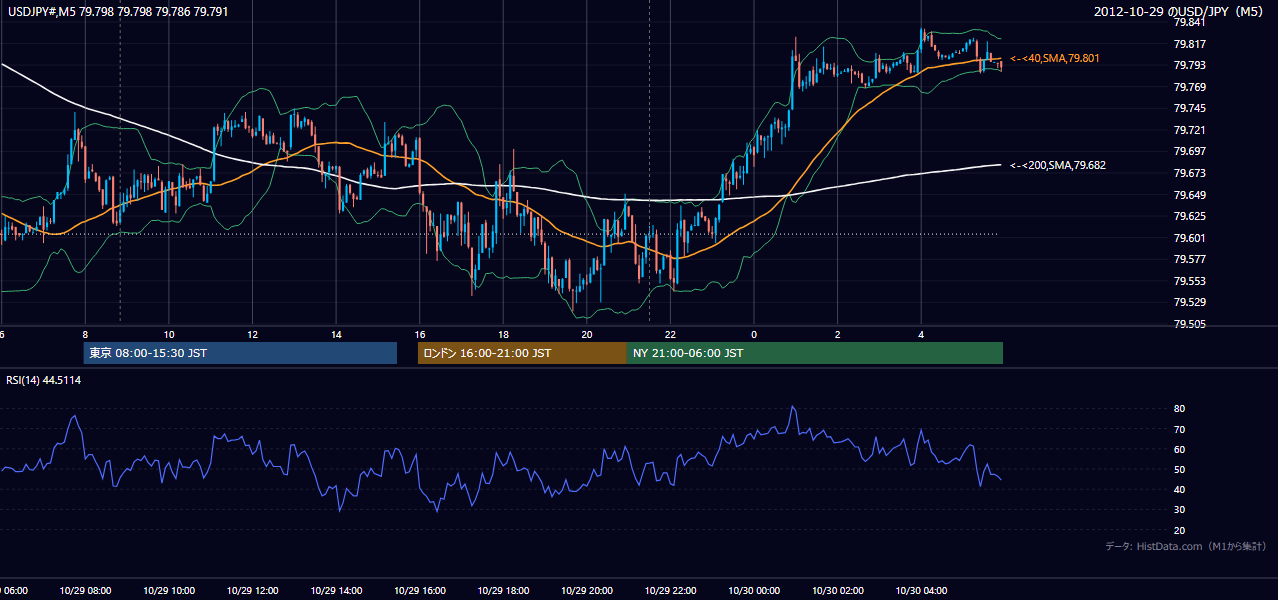Viewport: 1278px width, 600px height.
Task: Click the 10/29 22:00 time axis label
Action: pos(671,591)
